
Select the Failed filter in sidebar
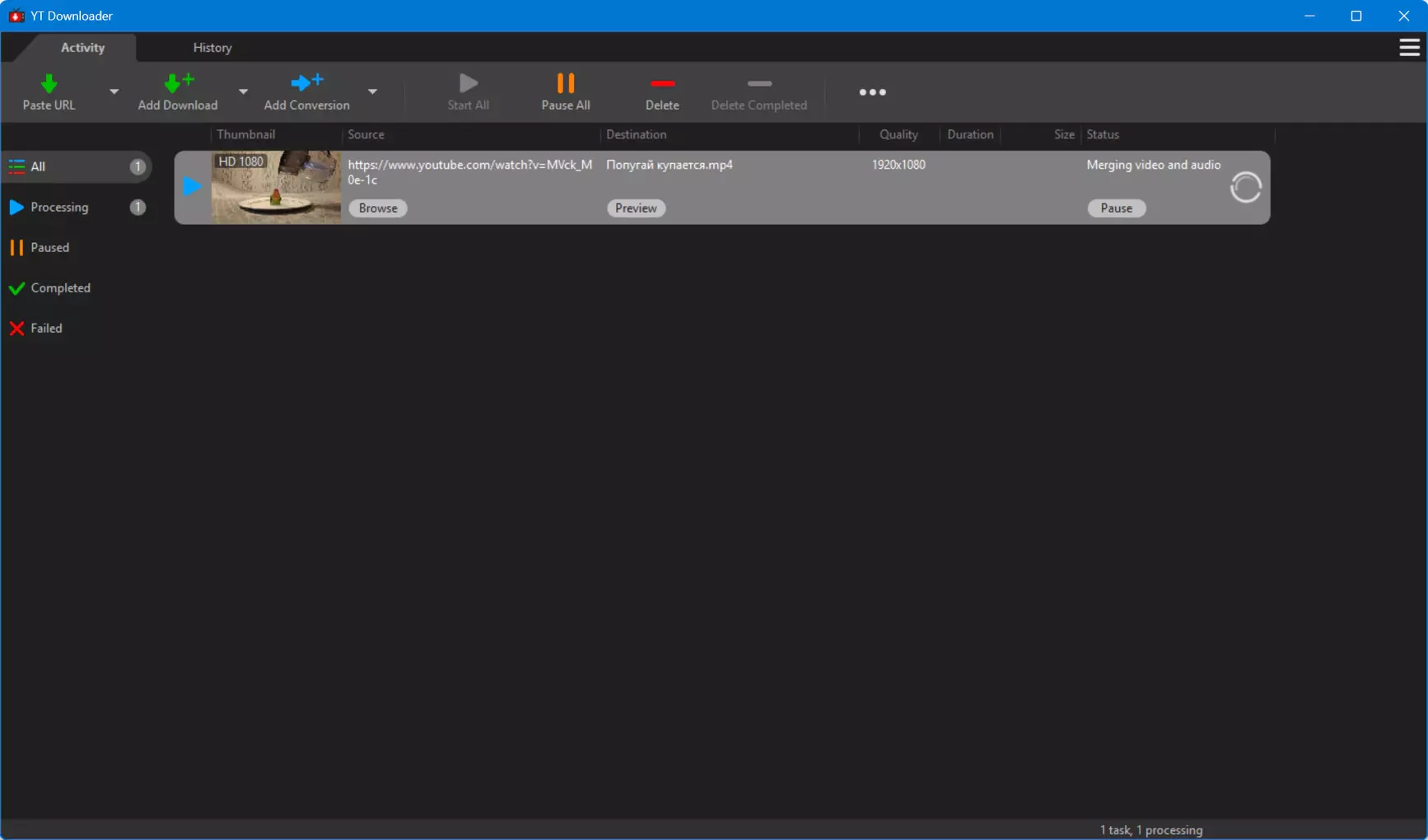77,328
